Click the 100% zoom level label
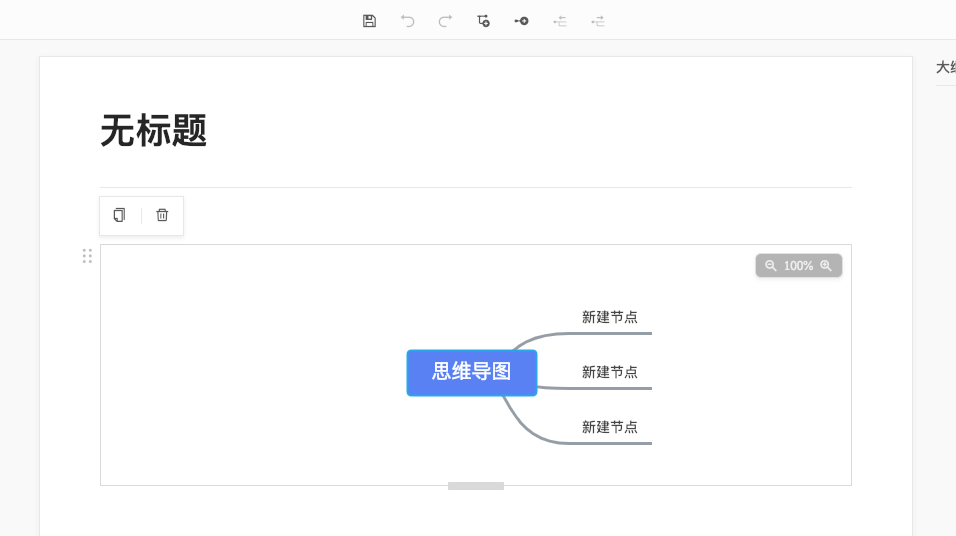The image size is (956, 536). click(798, 266)
